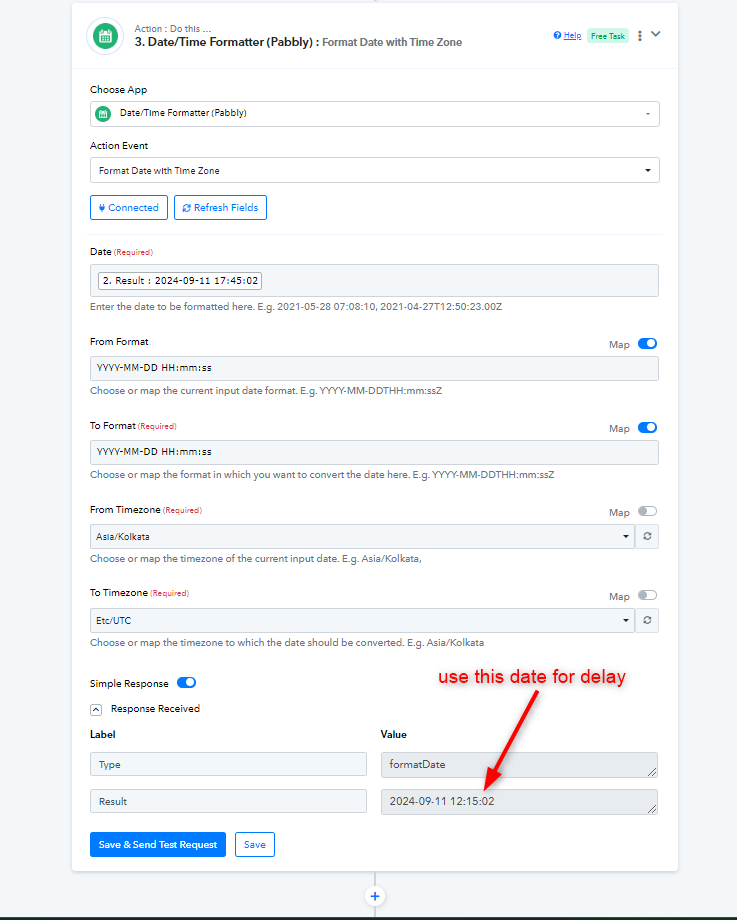The width and height of the screenshot is (737, 920).
Task: Disable the Simple Response toggle
Action: pyautogui.click(x=187, y=683)
